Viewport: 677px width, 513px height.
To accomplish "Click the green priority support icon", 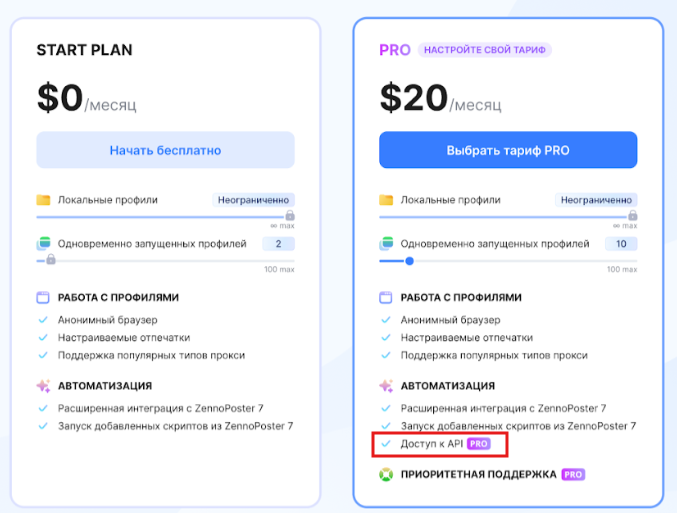I will pos(386,474).
